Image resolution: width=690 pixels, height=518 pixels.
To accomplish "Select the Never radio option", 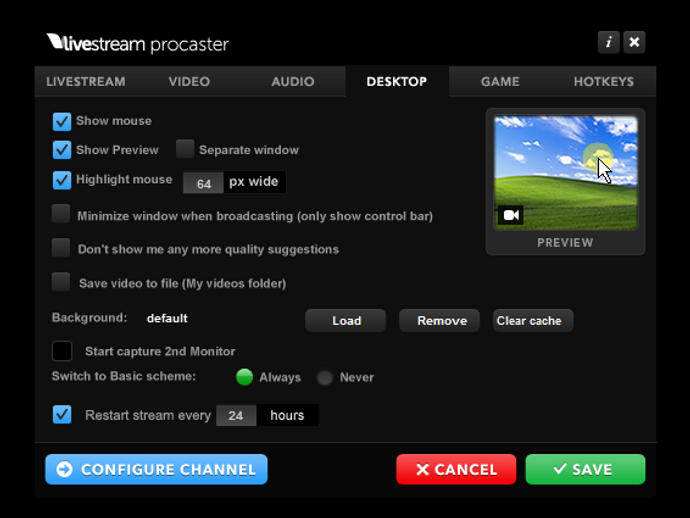I will 325,378.
